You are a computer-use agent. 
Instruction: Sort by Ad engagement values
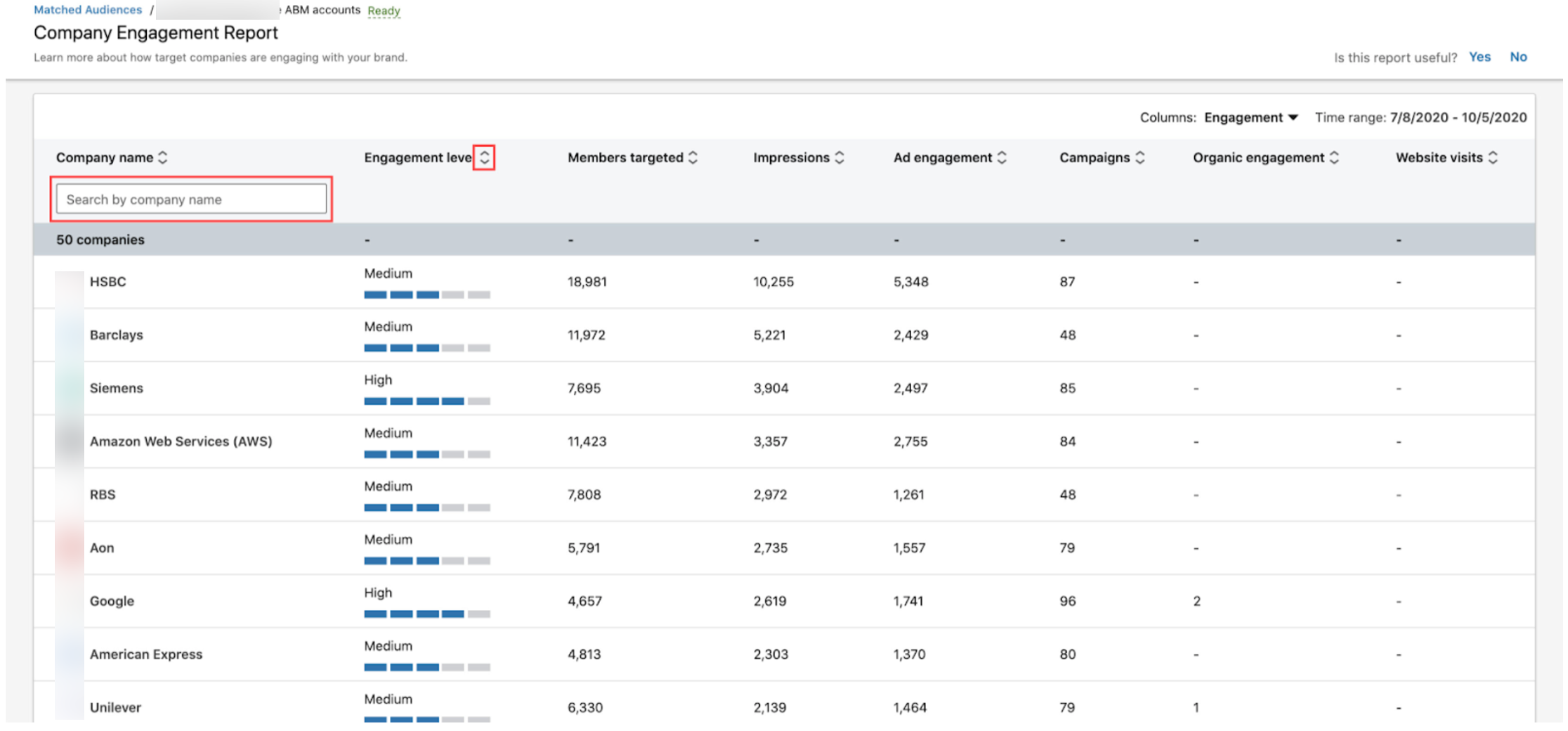click(x=1000, y=157)
